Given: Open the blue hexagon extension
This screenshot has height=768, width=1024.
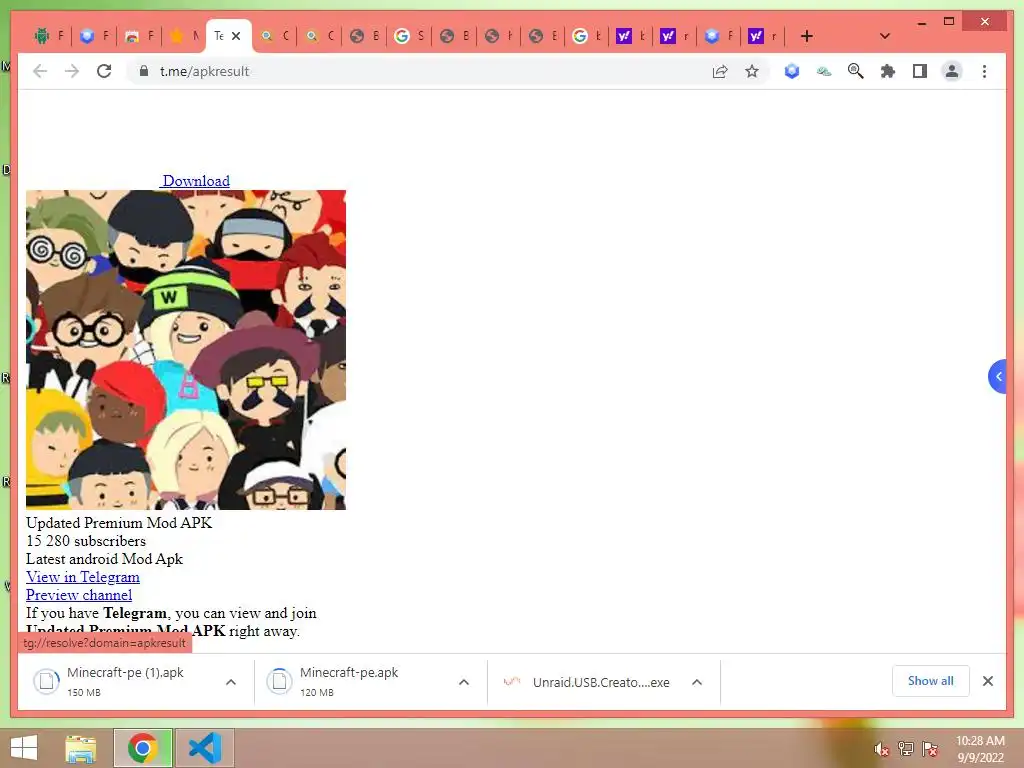Looking at the screenshot, I should click(x=792, y=71).
